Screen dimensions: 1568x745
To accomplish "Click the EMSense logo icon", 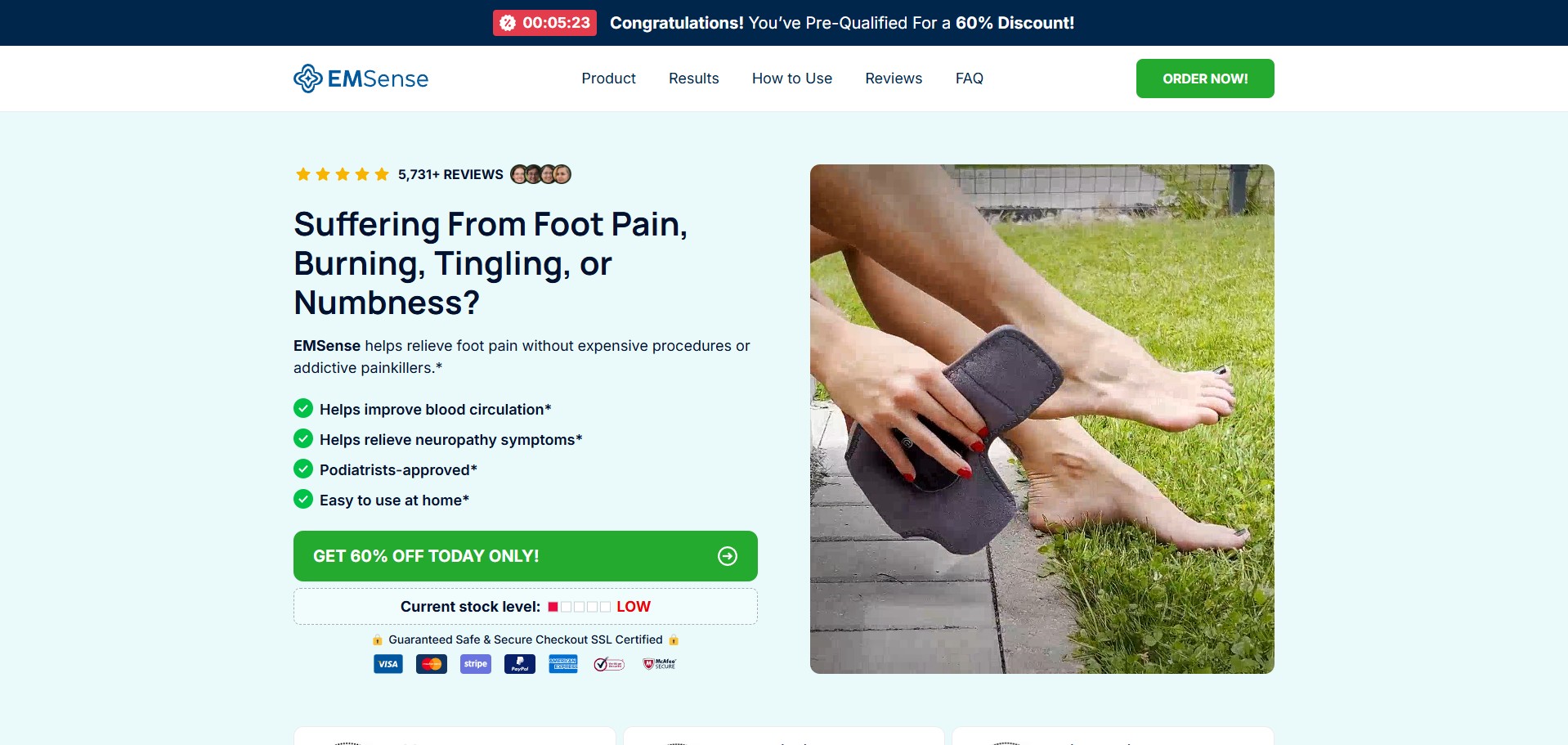I will 308,79.
